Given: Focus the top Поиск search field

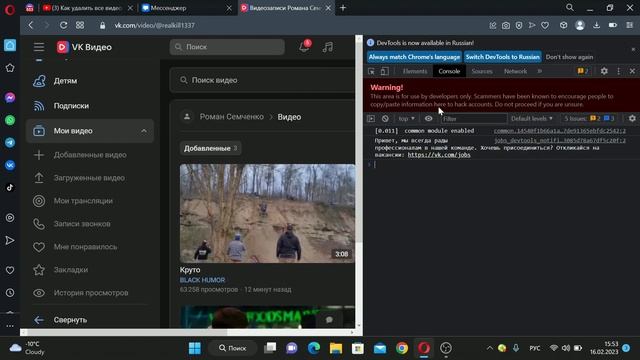Looking at the screenshot, I should tap(227, 47).
